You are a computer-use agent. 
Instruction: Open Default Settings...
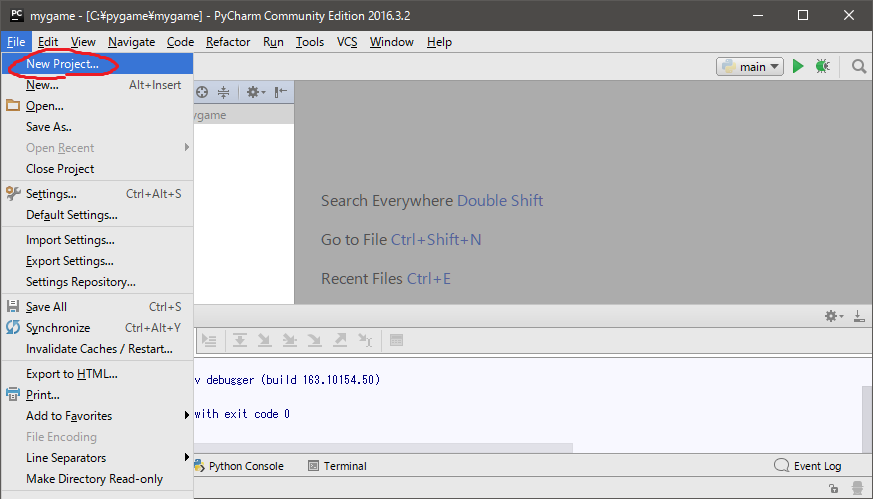(x=97, y=214)
